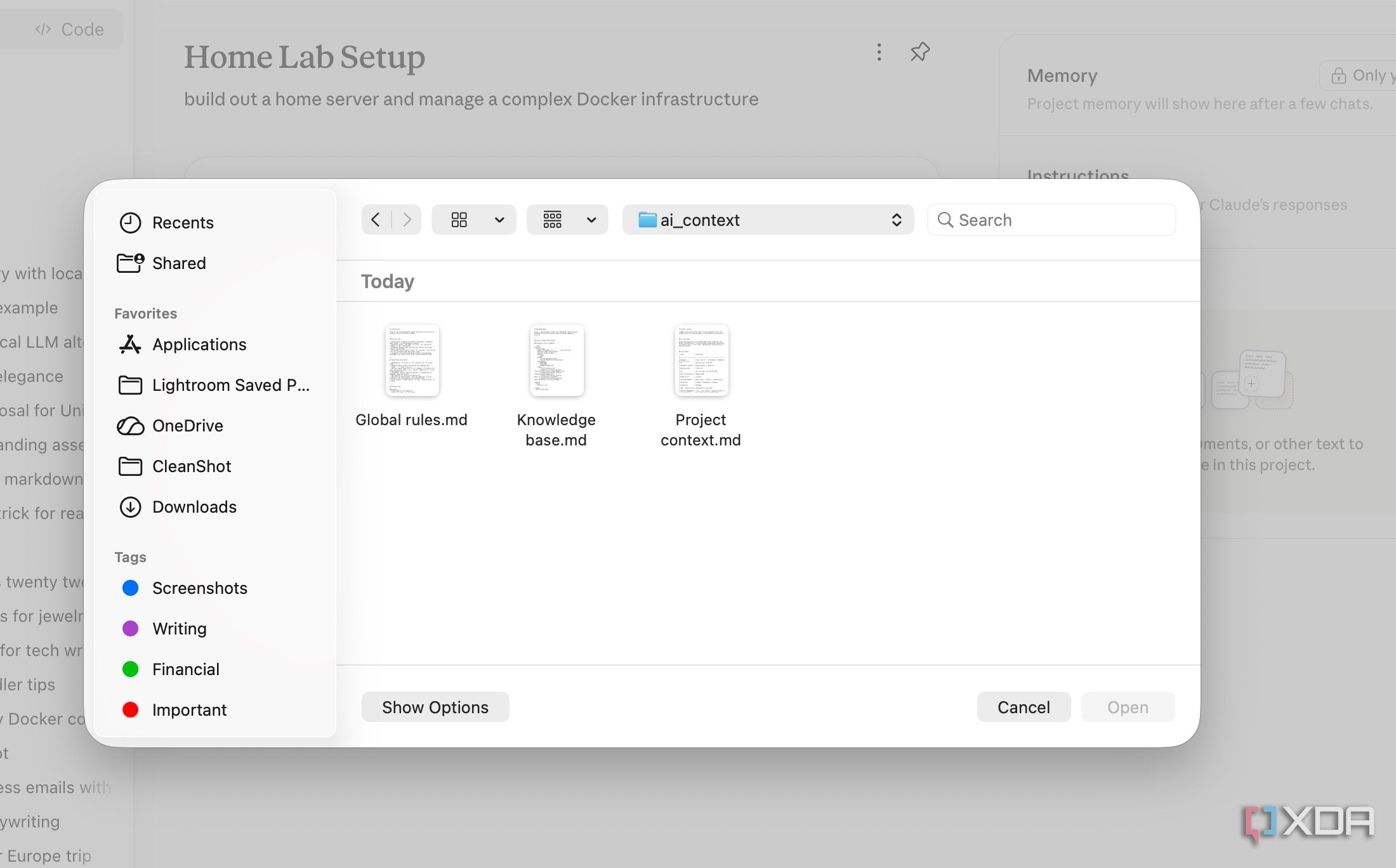
Task: Select Project context.md file
Action: click(701, 386)
